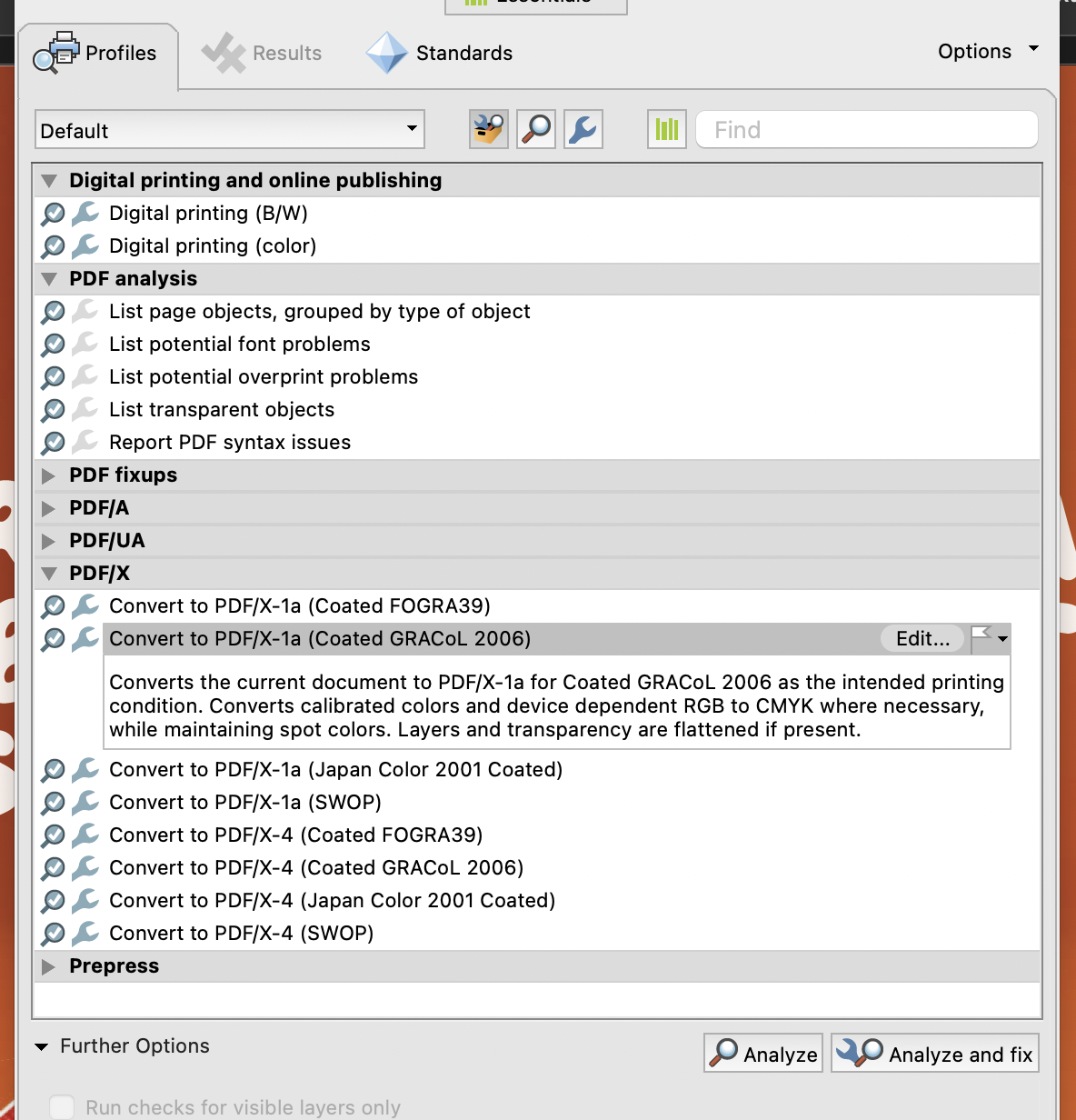This screenshot has width=1076, height=1120.
Task: Click wrench icon beside Digital printing (B/W)
Action: coord(85,214)
